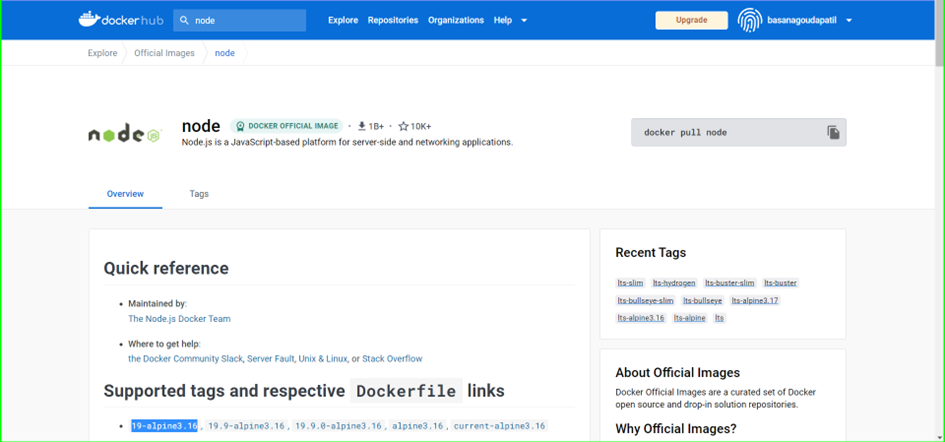This screenshot has height=442, width=945.
Task: Click the lts-alpine recent tag
Action: pyautogui.click(x=689, y=318)
